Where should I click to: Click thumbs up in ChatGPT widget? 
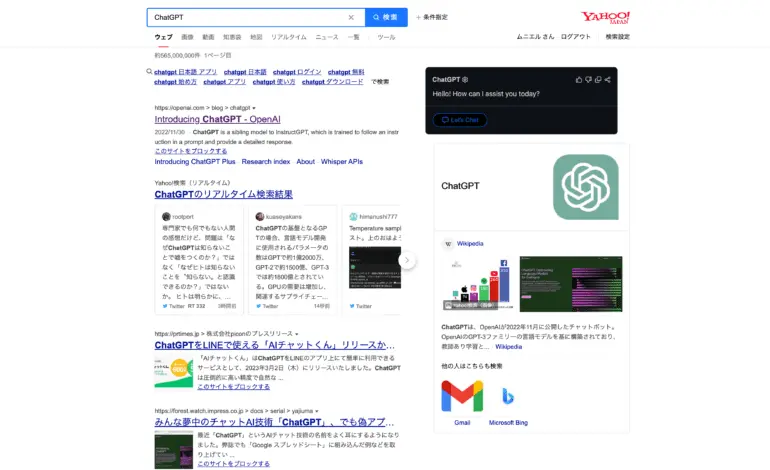click(578, 80)
